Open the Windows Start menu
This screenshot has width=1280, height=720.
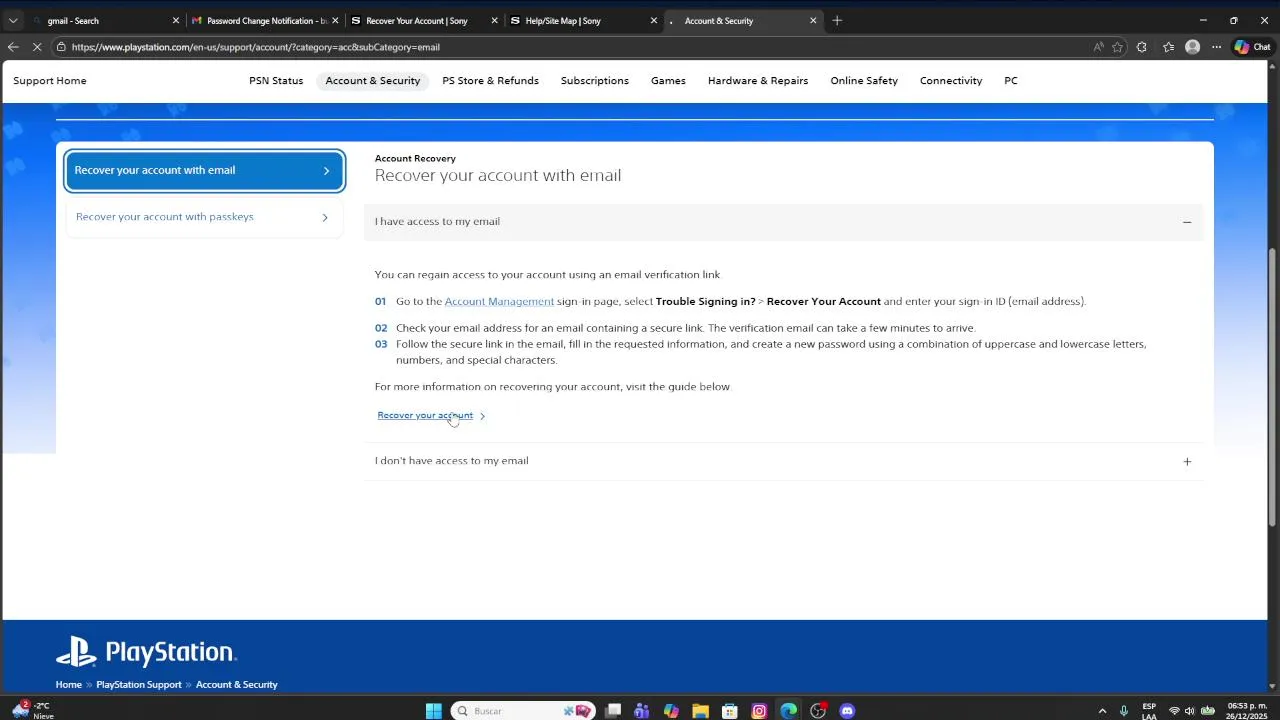tap(433, 711)
